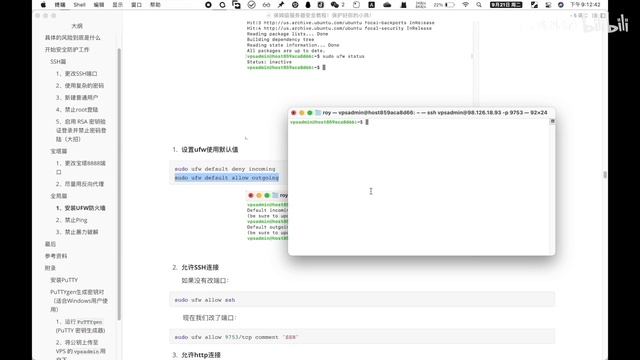Open the Apple menu
Image resolution: width=640 pixels, height=360 pixels.
coord(43,5)
